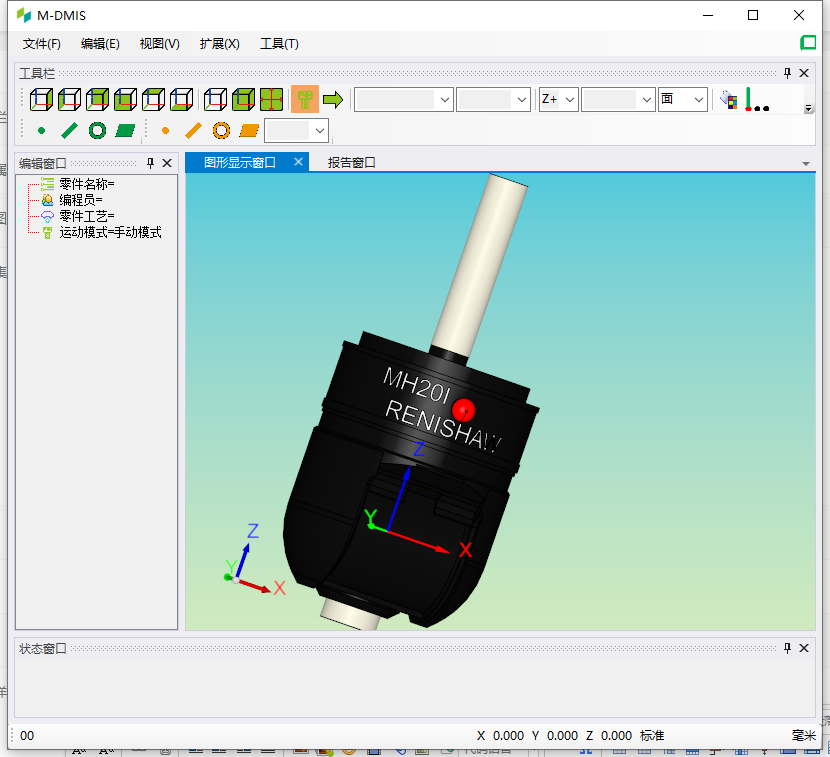The width and height of the screenshot is (830, 757).
Task: Click the green point measurement icon
Action: coord(41,130)
